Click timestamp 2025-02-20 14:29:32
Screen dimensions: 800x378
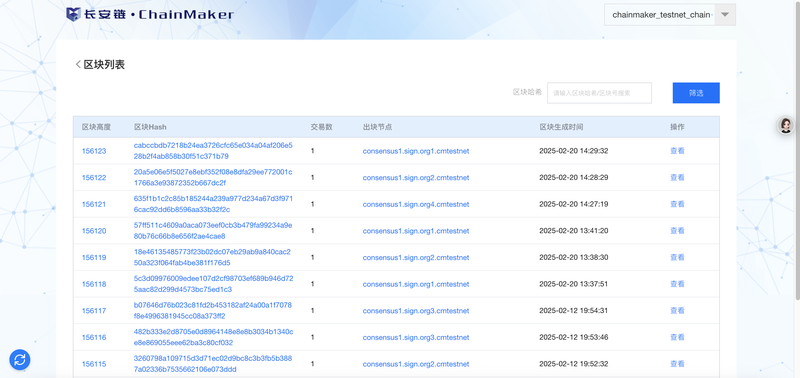pyautogui.click(x=574, y=151)
